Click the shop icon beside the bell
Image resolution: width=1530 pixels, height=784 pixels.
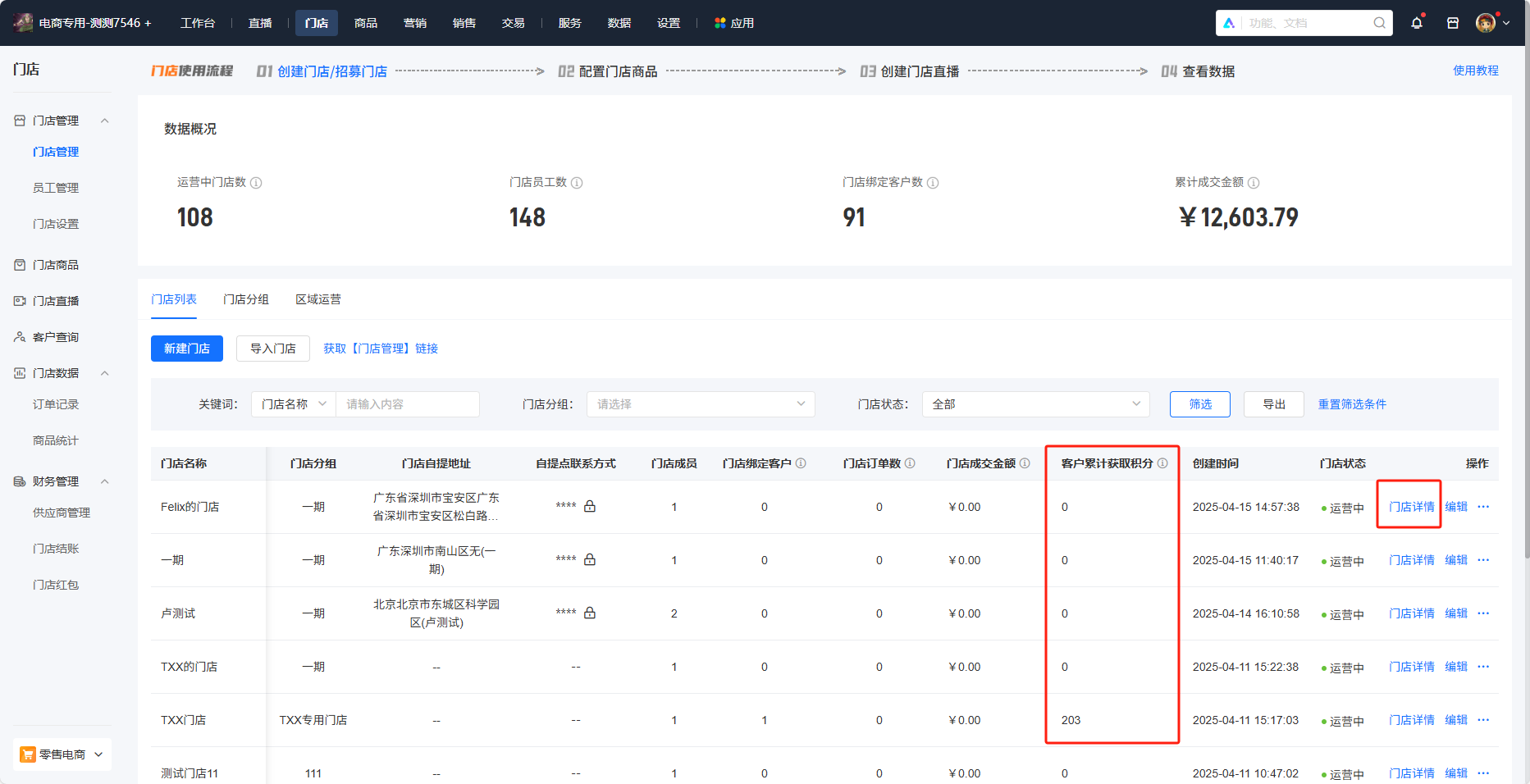pos(1453,23)
